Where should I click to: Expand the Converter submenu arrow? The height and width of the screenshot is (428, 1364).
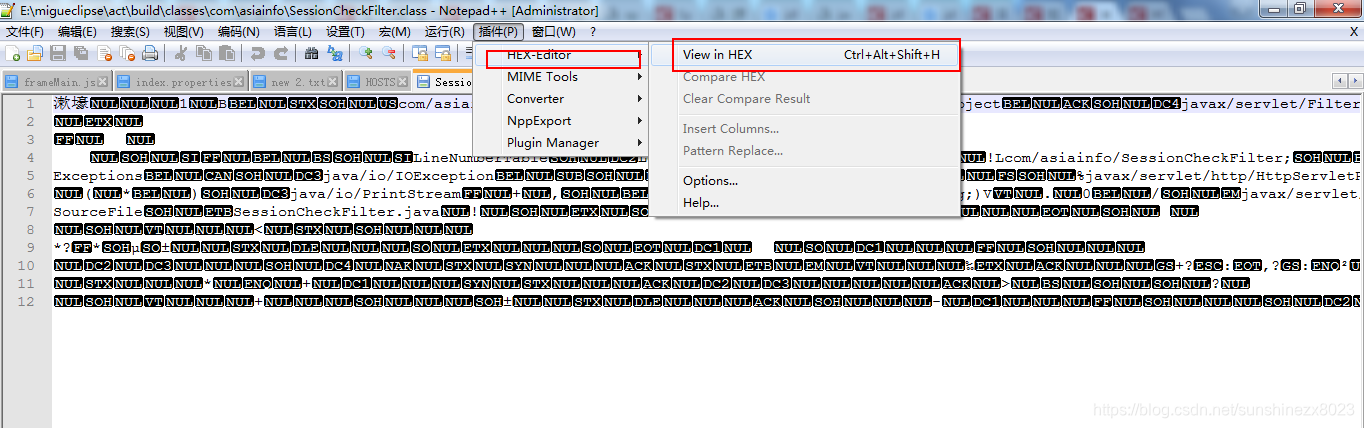640,99
